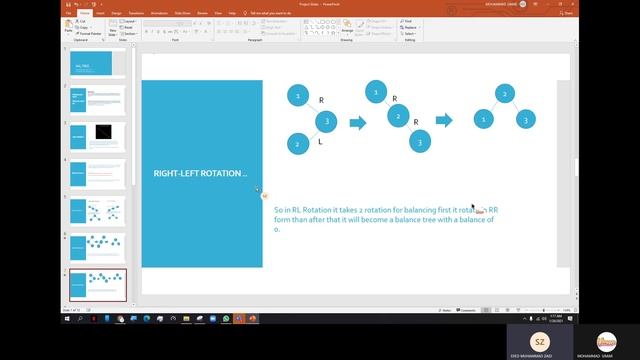Select the second right arrow shape on slide

click(x=444, y=120)
